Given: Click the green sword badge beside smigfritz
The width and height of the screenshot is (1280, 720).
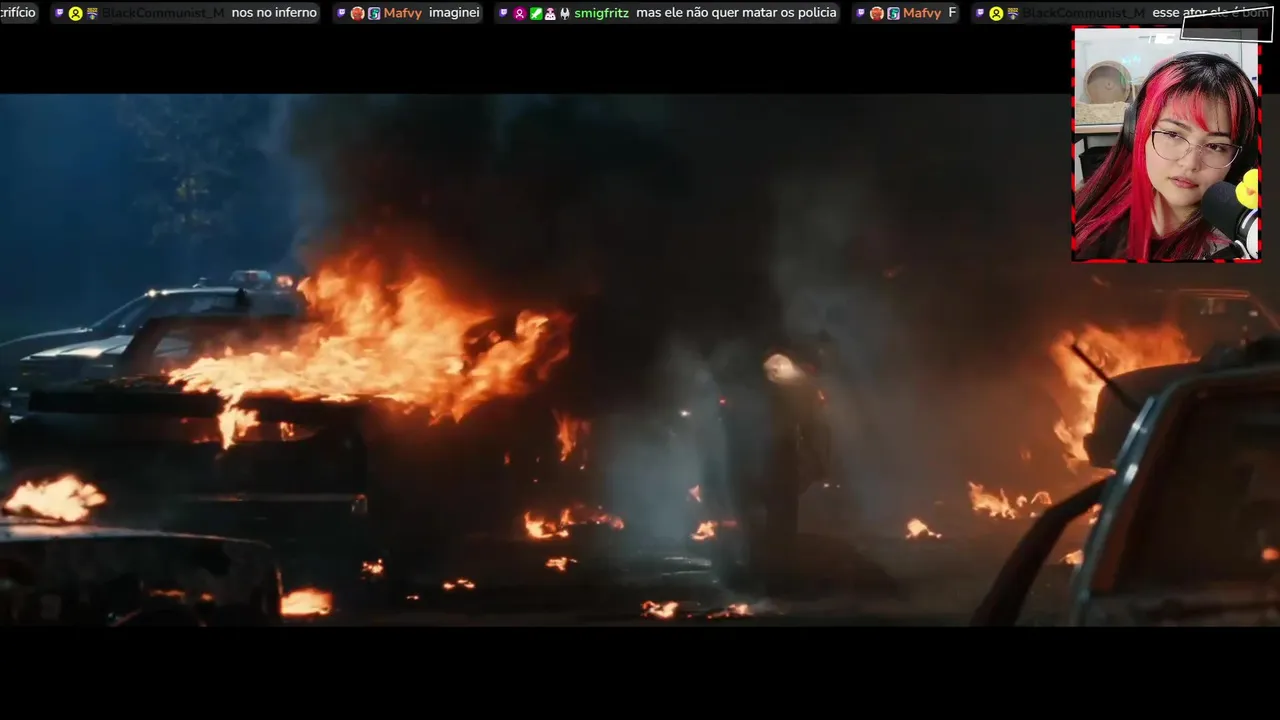Looking at the screenshot, I should coord(536,13).
